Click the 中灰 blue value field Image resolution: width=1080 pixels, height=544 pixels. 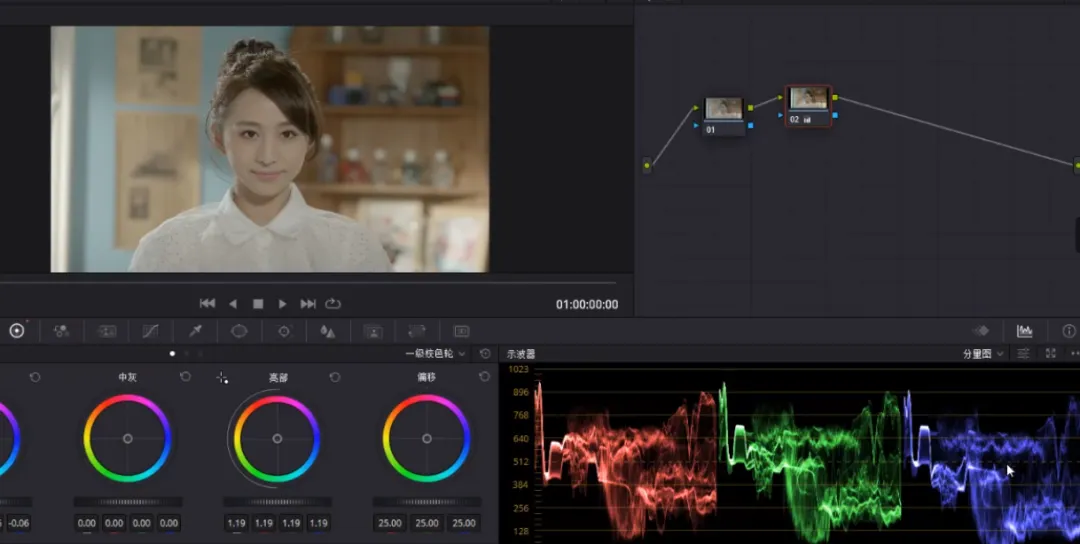point(169,523)
